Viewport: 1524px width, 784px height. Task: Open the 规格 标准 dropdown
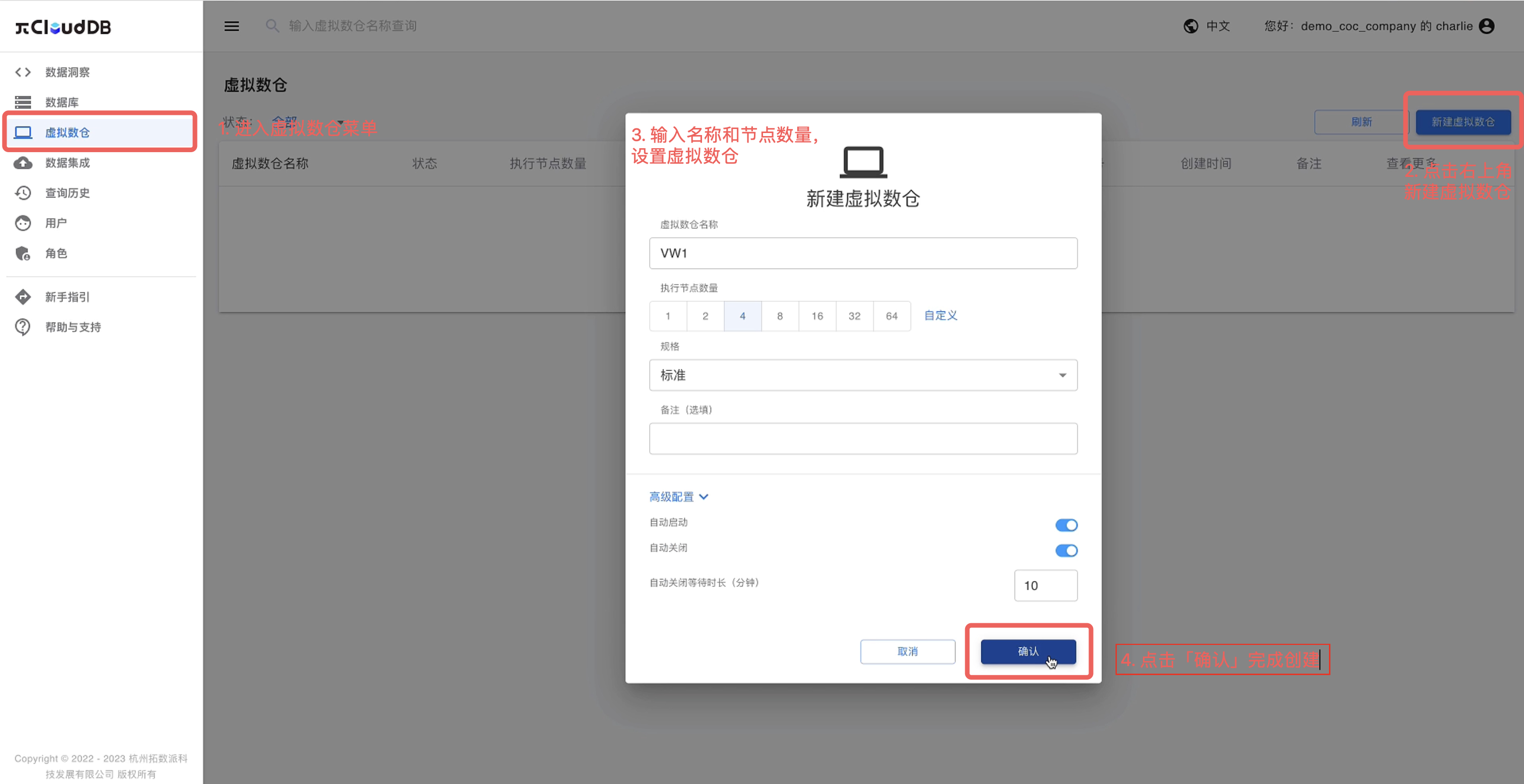click(x=863, y=375)
